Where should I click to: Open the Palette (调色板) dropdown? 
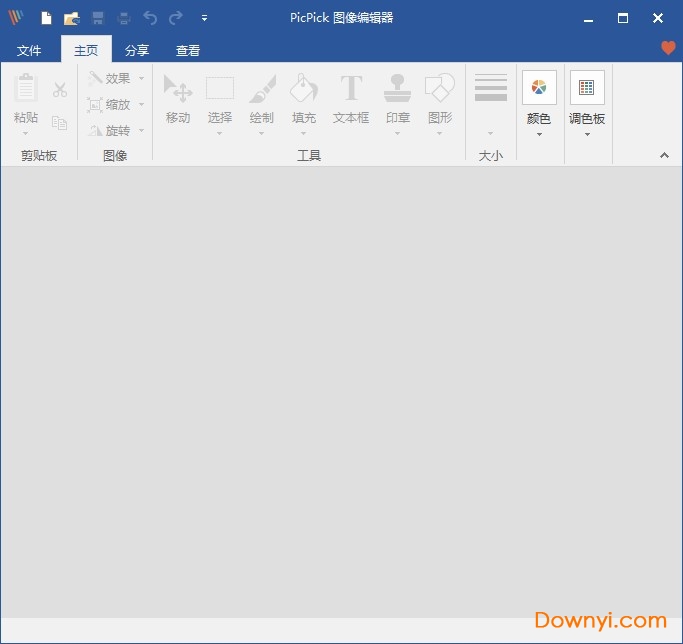tap(587, 103)
